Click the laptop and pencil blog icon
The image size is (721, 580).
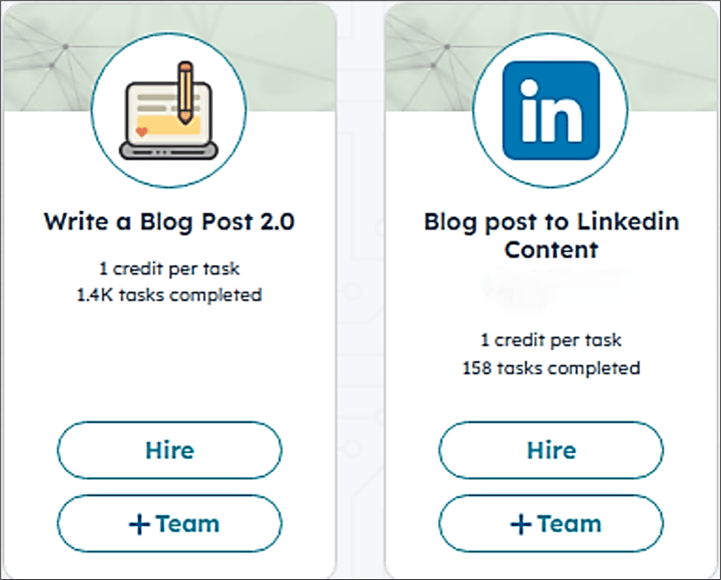[x=169, y=110]
